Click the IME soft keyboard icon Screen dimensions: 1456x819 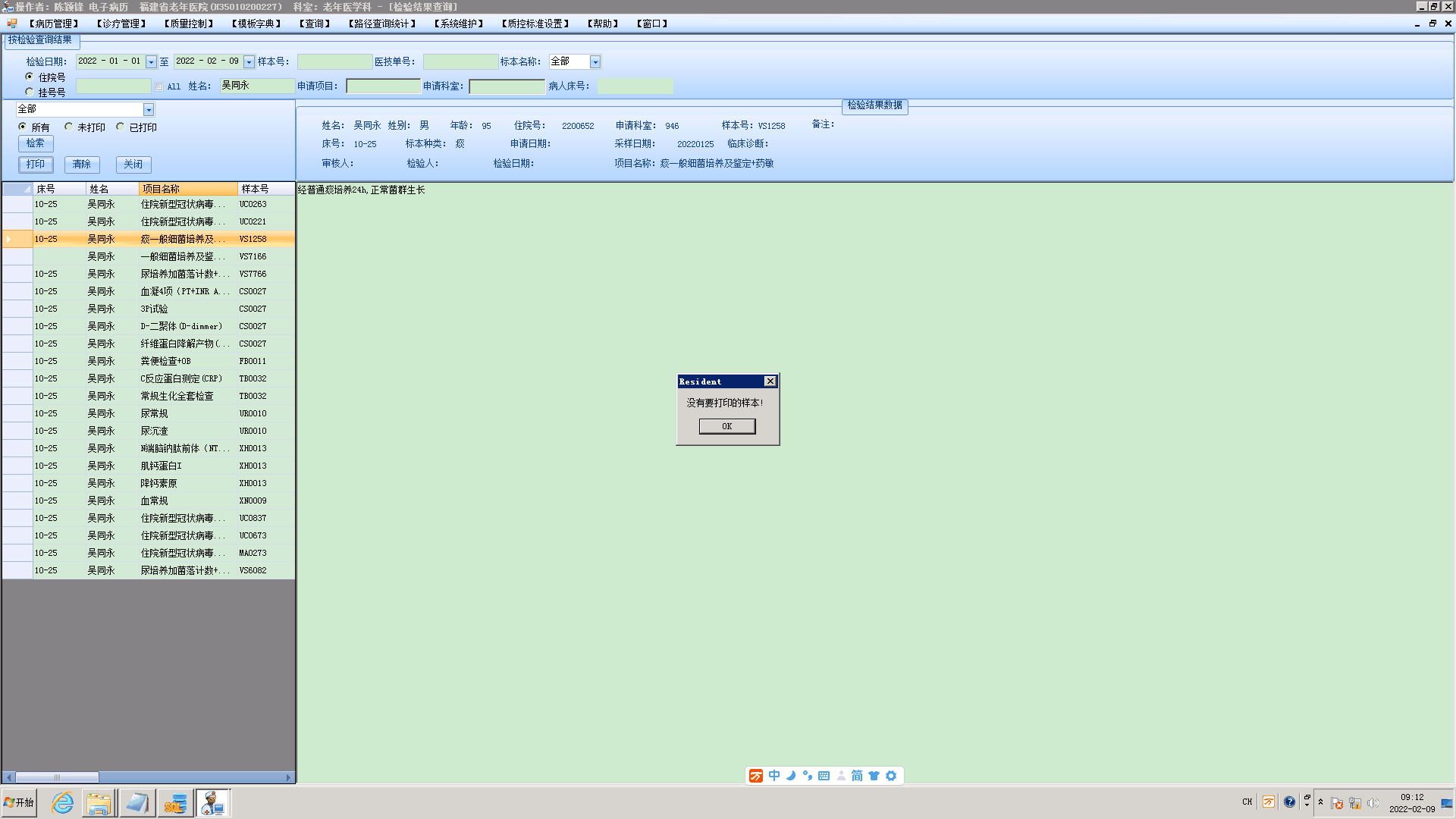tap(824, 776)
